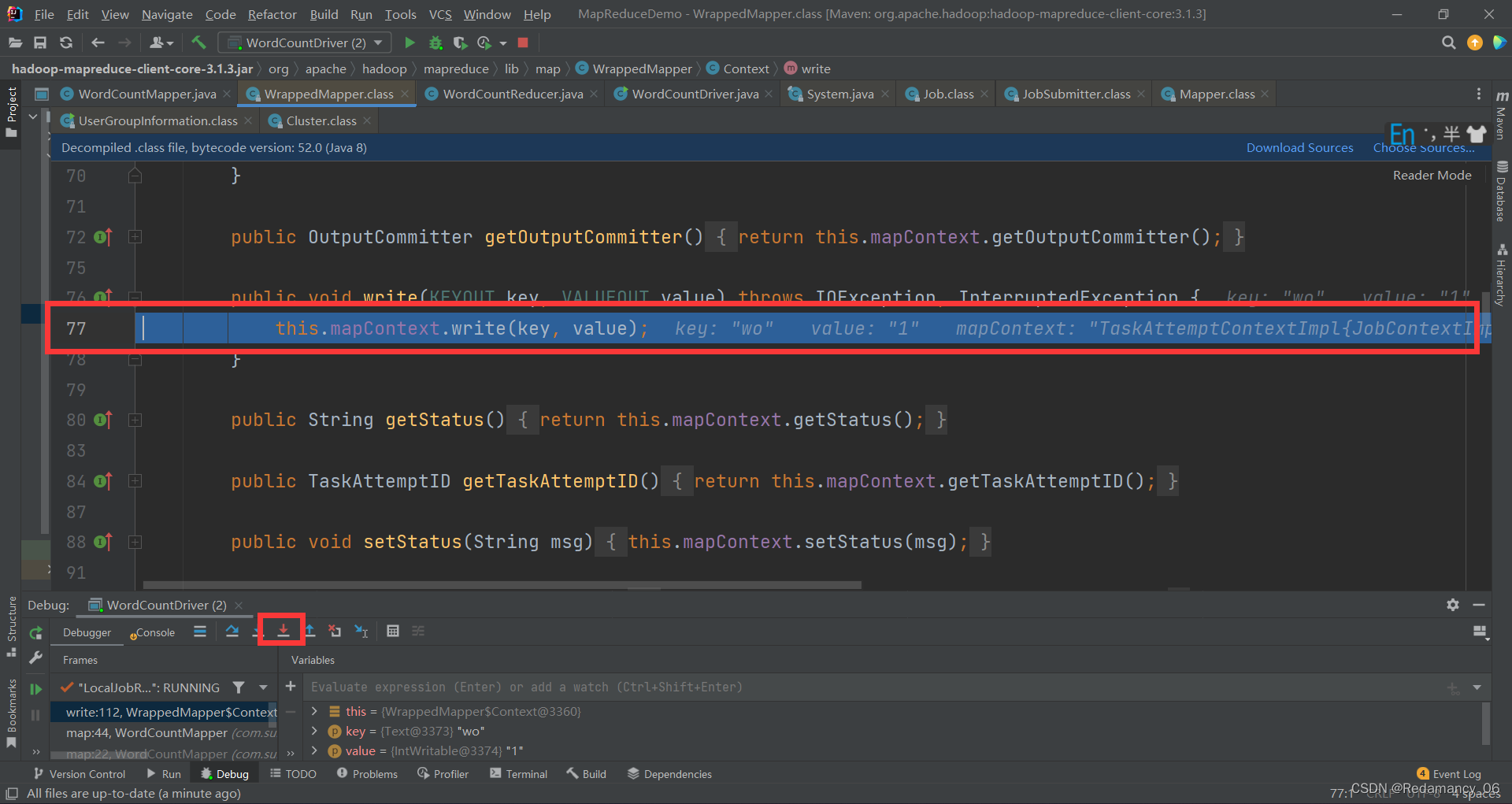Toggle the Bookmarks tool window button
This screenshot has width=1512, height=804.
tap(11, 713)
